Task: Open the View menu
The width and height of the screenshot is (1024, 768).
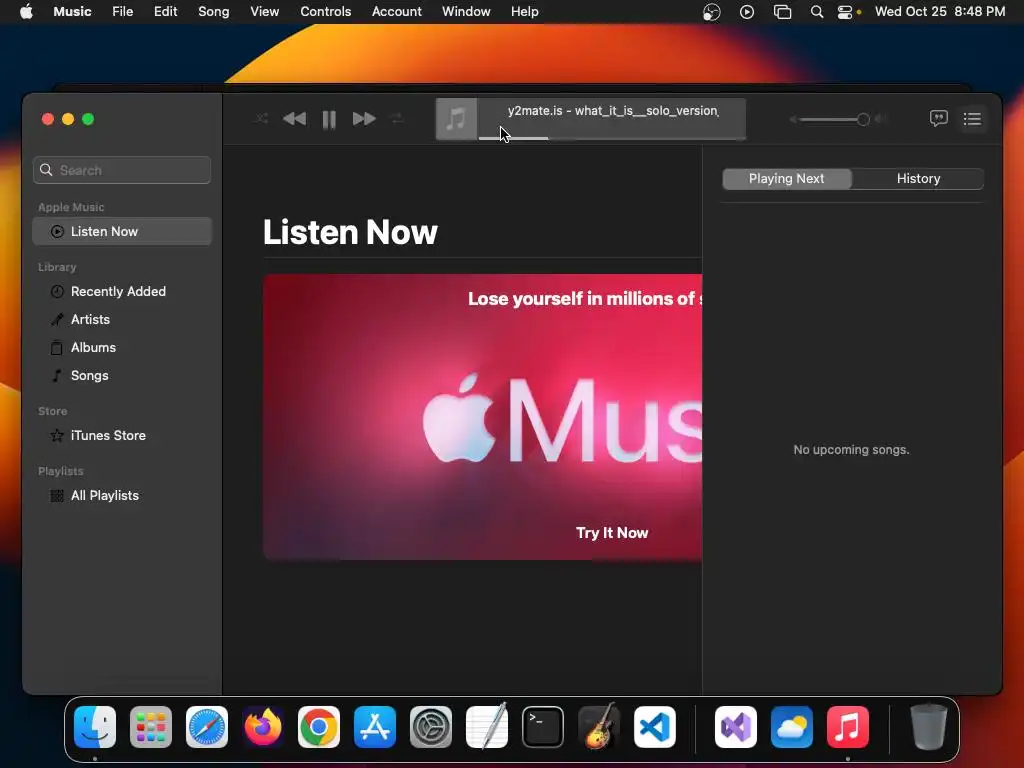Action: click(264, 12)
